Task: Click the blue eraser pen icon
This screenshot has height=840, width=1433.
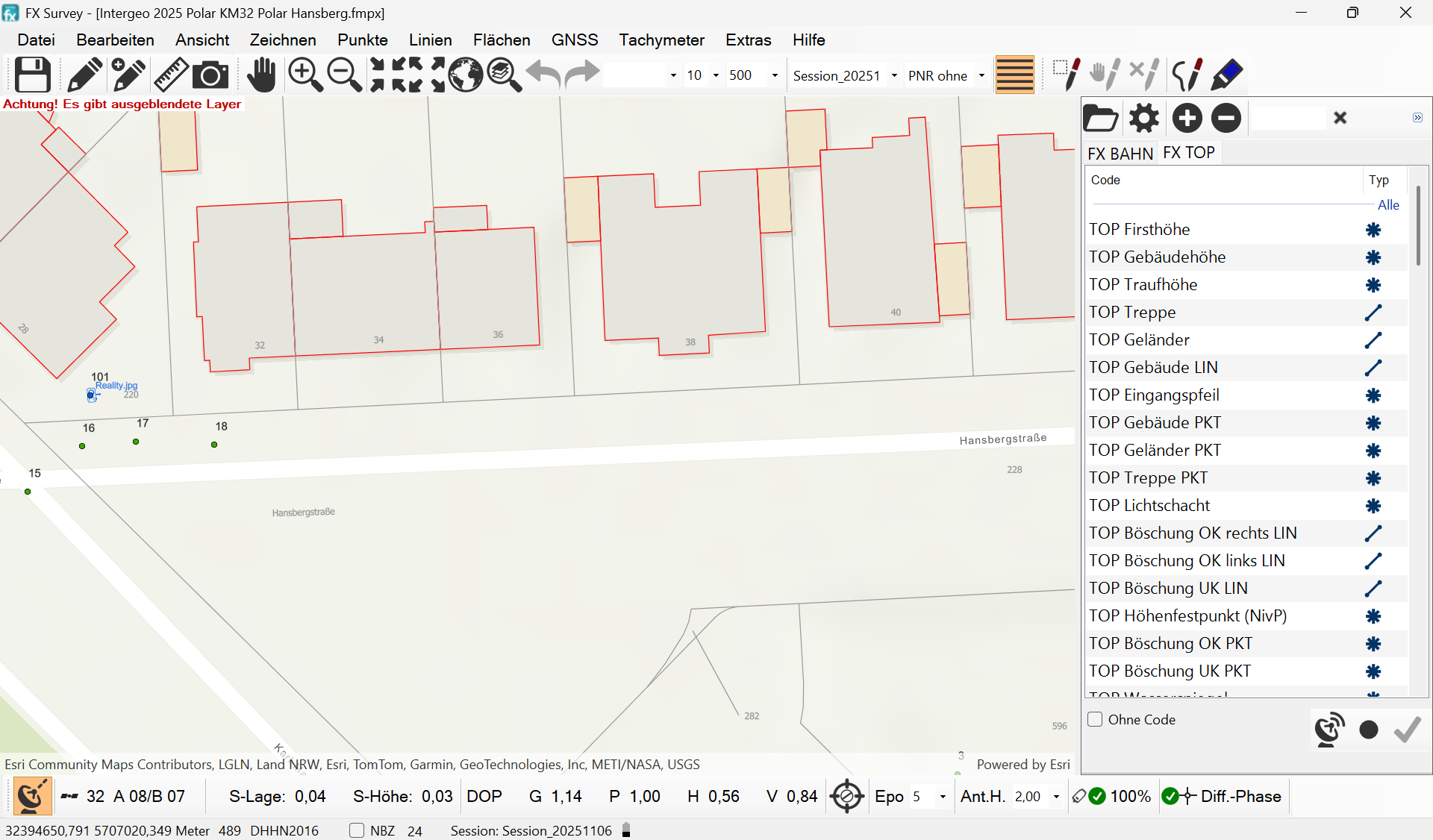Action: coord(1226,75)
